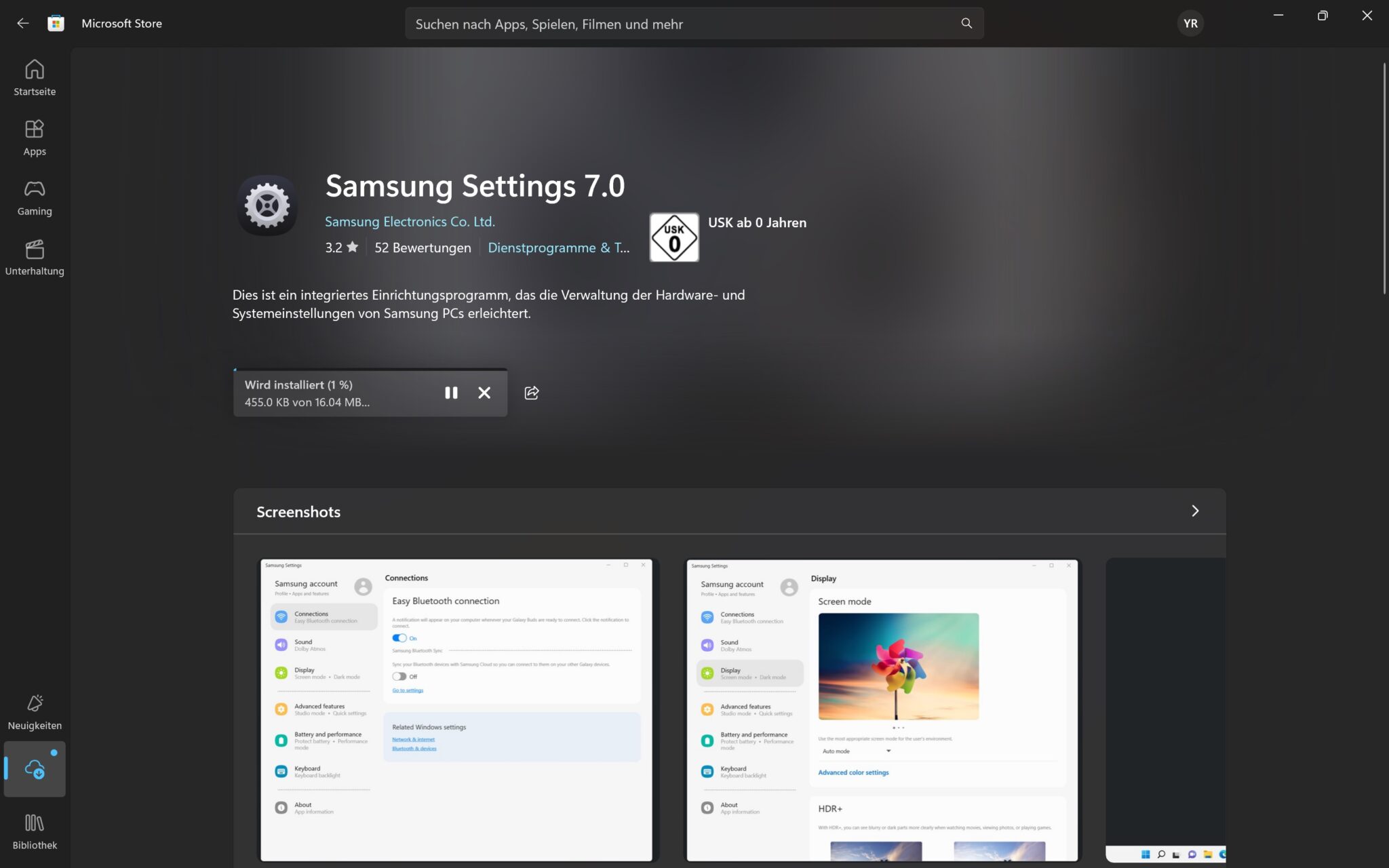The width and height of the screenshot is (1389, 868).
Task: View the 52 Bewertungen
Action: (422, 247)
